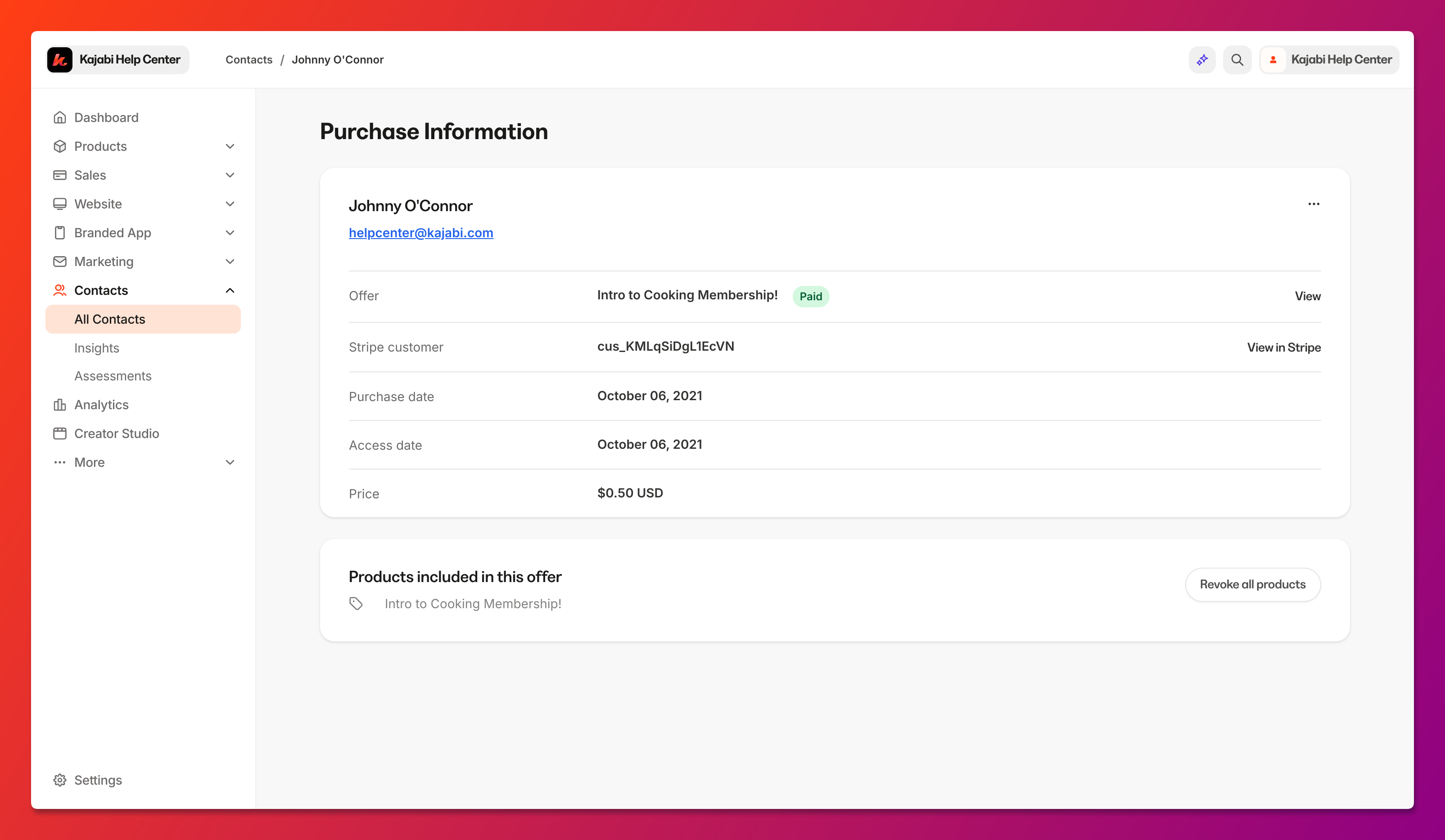Click the Paid status badge
Image resolution: width=1445 pixels, height=840 pixels.
click(x=811, y=297)
